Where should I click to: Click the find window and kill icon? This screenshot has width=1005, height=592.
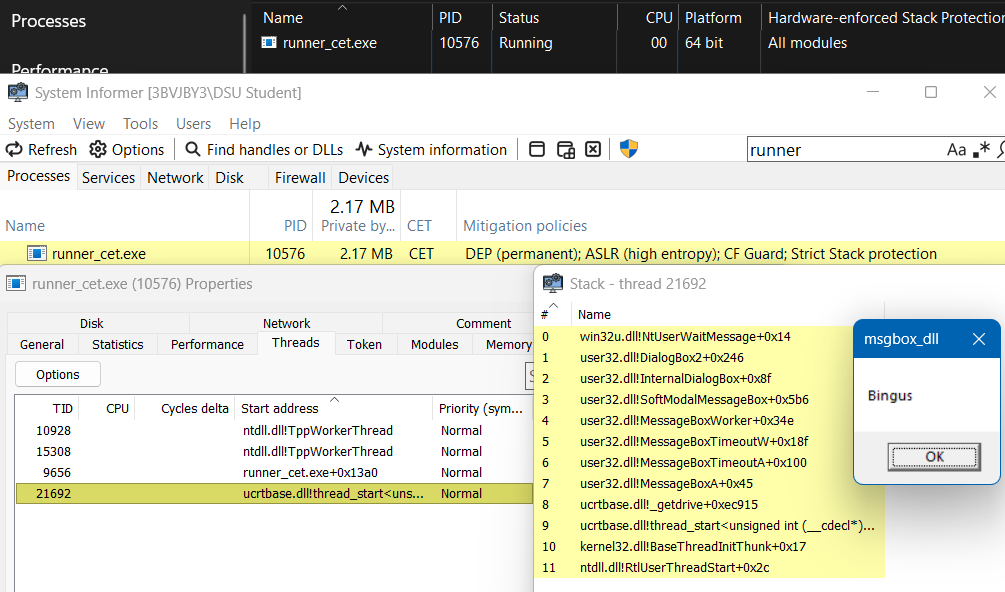tap(594, 149)
